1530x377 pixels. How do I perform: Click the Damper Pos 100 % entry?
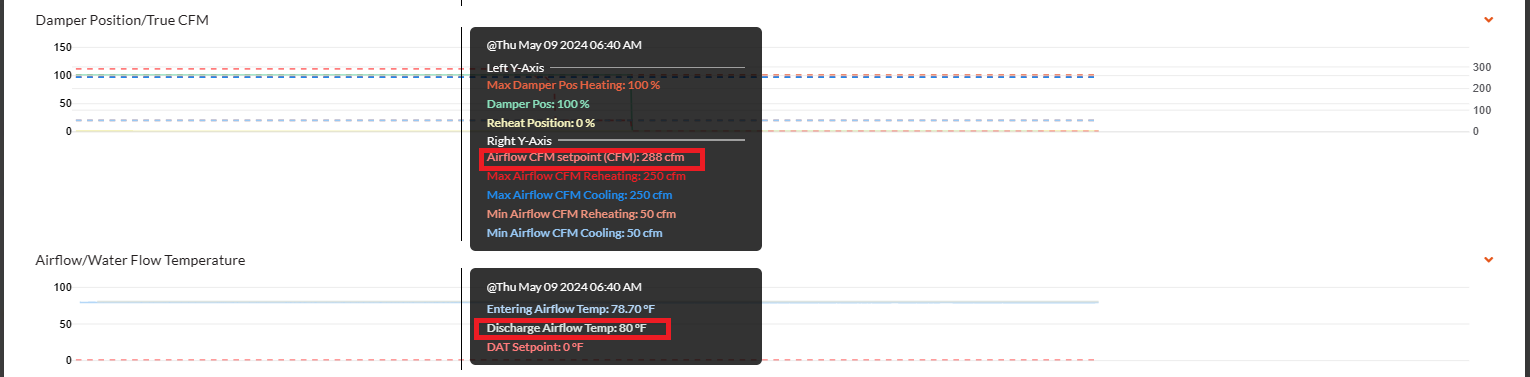(x=538, y=104)
